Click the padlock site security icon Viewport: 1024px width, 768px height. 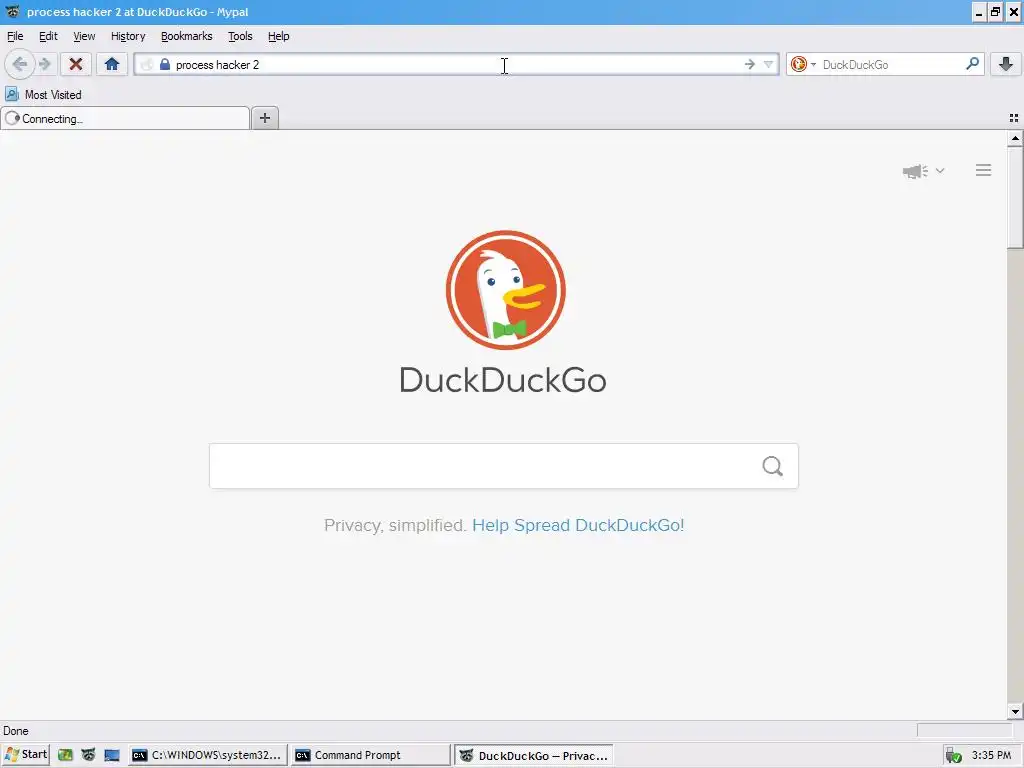click(165, 64)
